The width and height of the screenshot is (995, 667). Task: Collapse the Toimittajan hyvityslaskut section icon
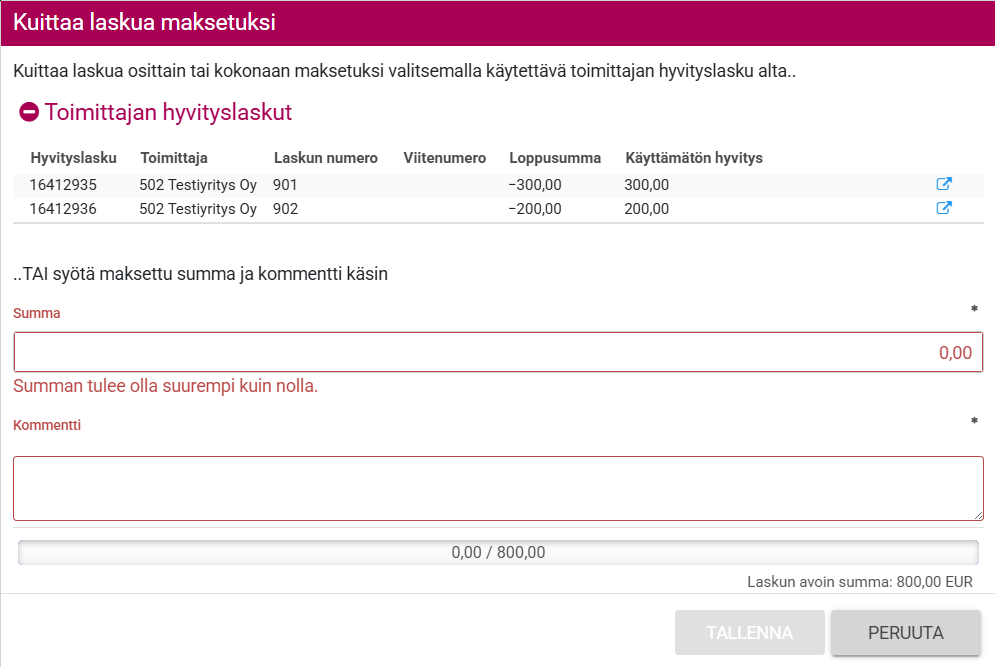coord(29,112)
